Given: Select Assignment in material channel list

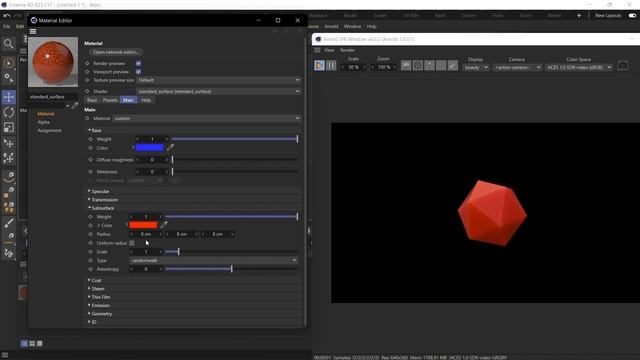Looking at the screenshot, I should click(49, 131).
